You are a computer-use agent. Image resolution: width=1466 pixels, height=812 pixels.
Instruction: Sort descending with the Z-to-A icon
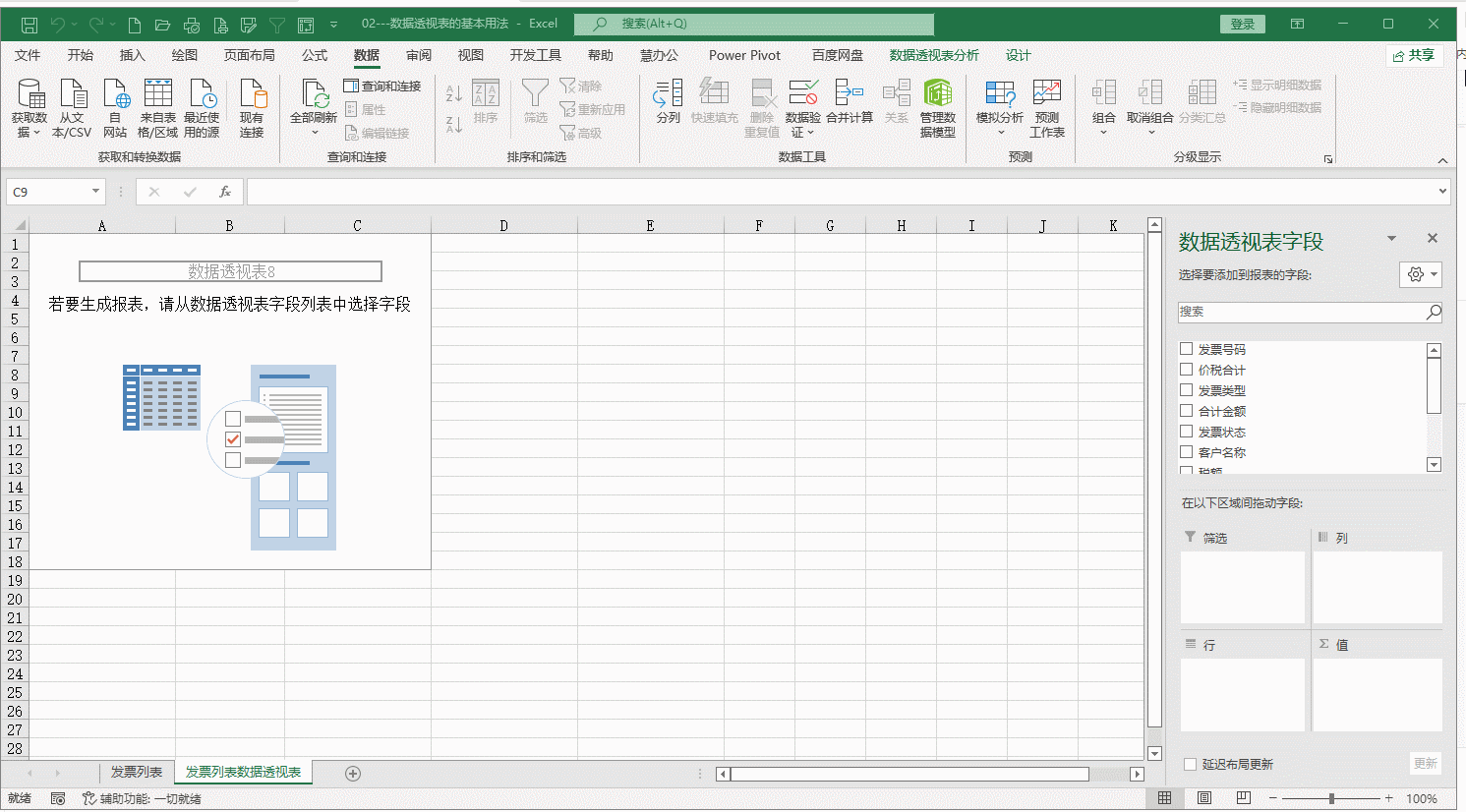(453, 125)
